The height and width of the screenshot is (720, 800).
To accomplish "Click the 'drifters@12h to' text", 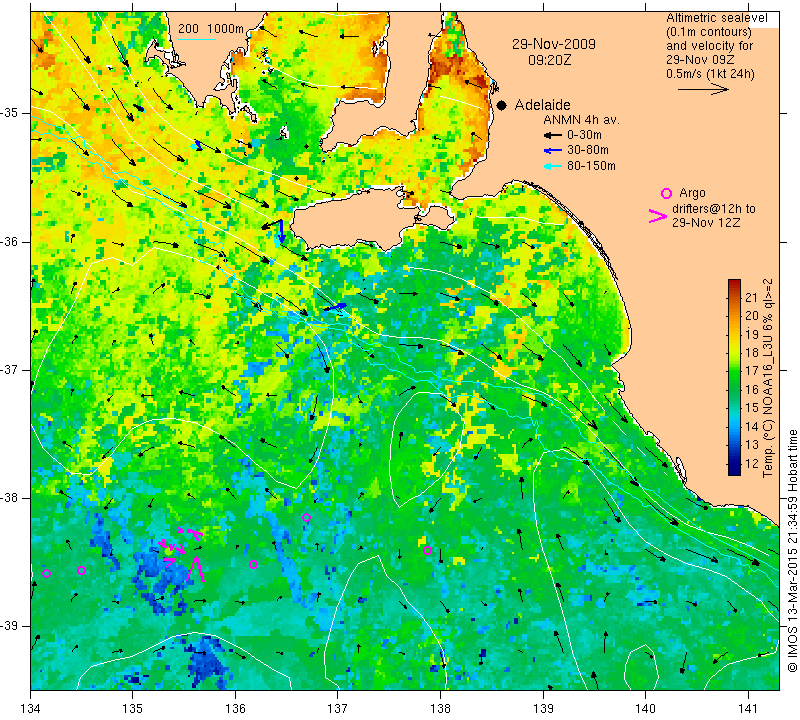I will tap(714, 209).
